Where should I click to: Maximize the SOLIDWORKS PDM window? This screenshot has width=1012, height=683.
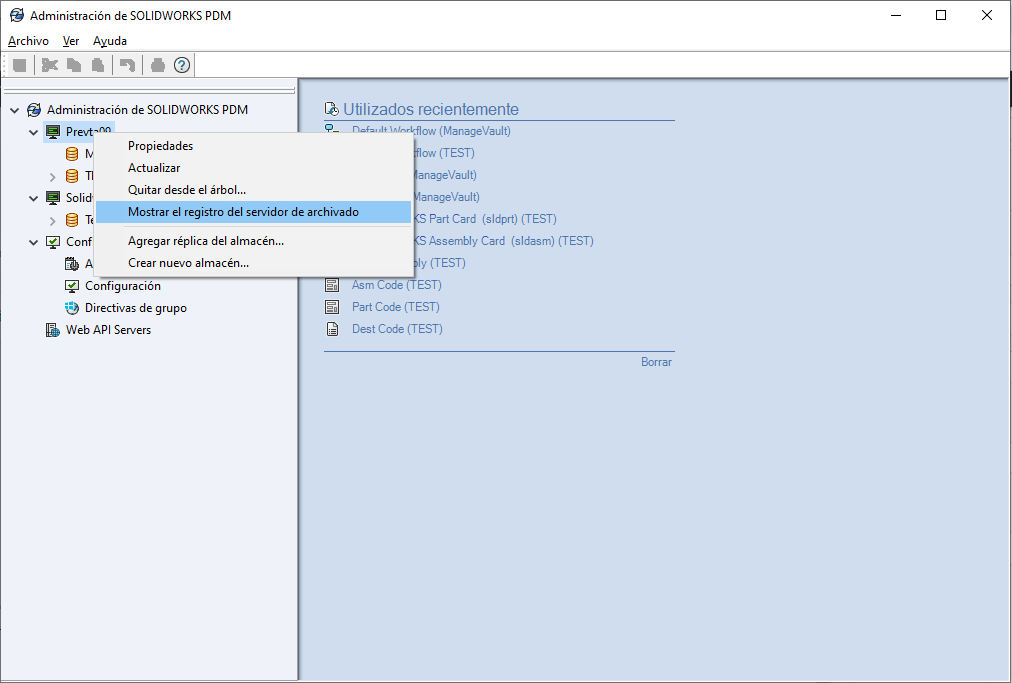click(941, 15)
